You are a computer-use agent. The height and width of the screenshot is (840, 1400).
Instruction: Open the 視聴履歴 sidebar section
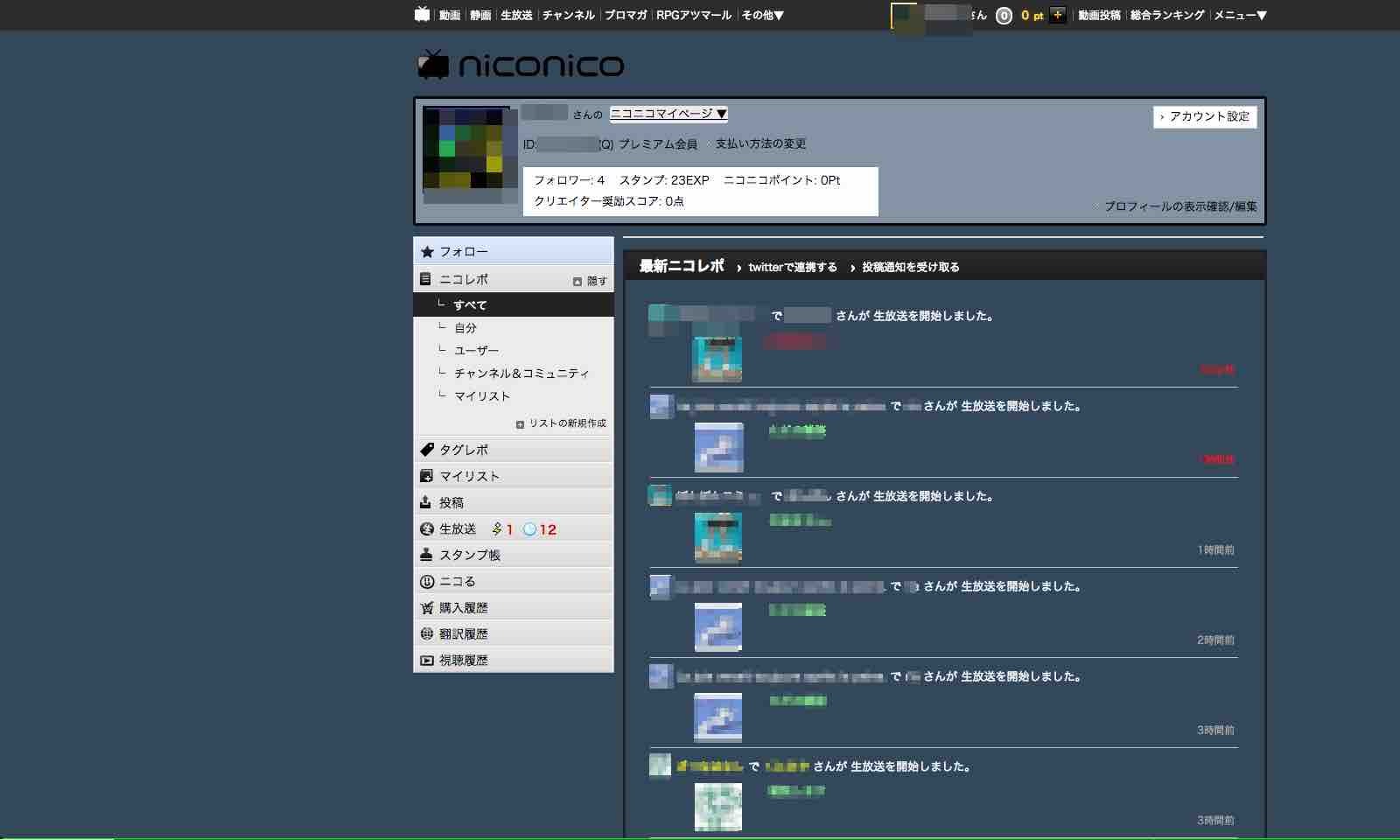pos(514,660)
